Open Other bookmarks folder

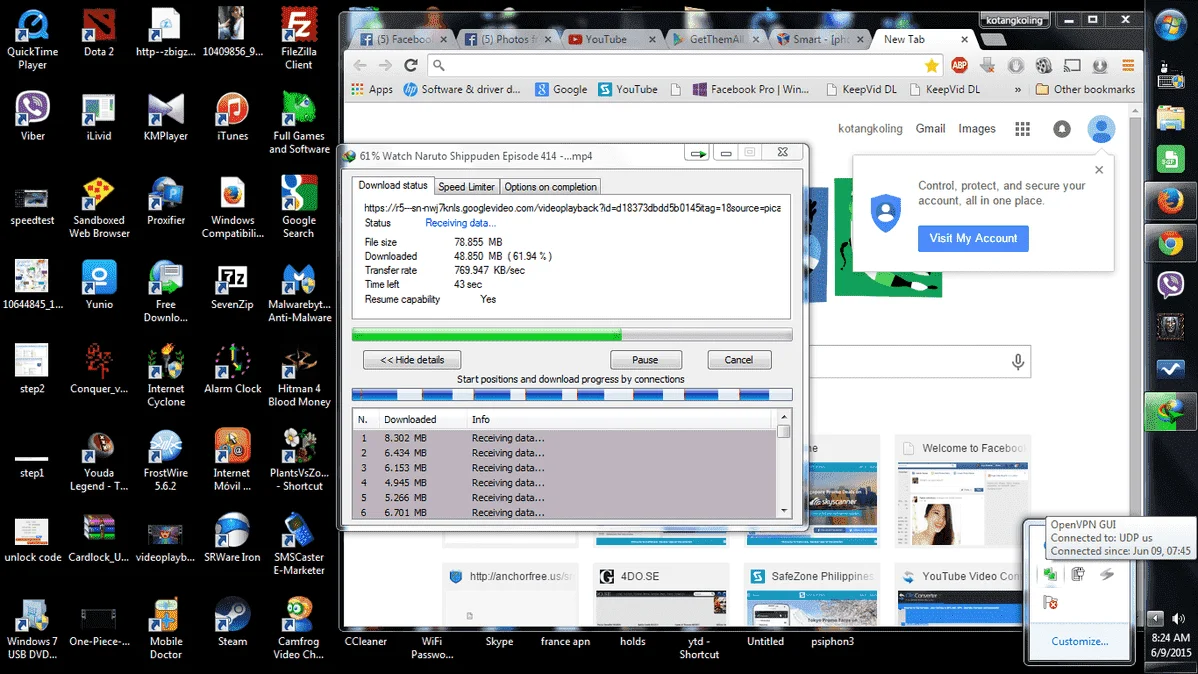pyautogui.click(x=1086, y=89)
